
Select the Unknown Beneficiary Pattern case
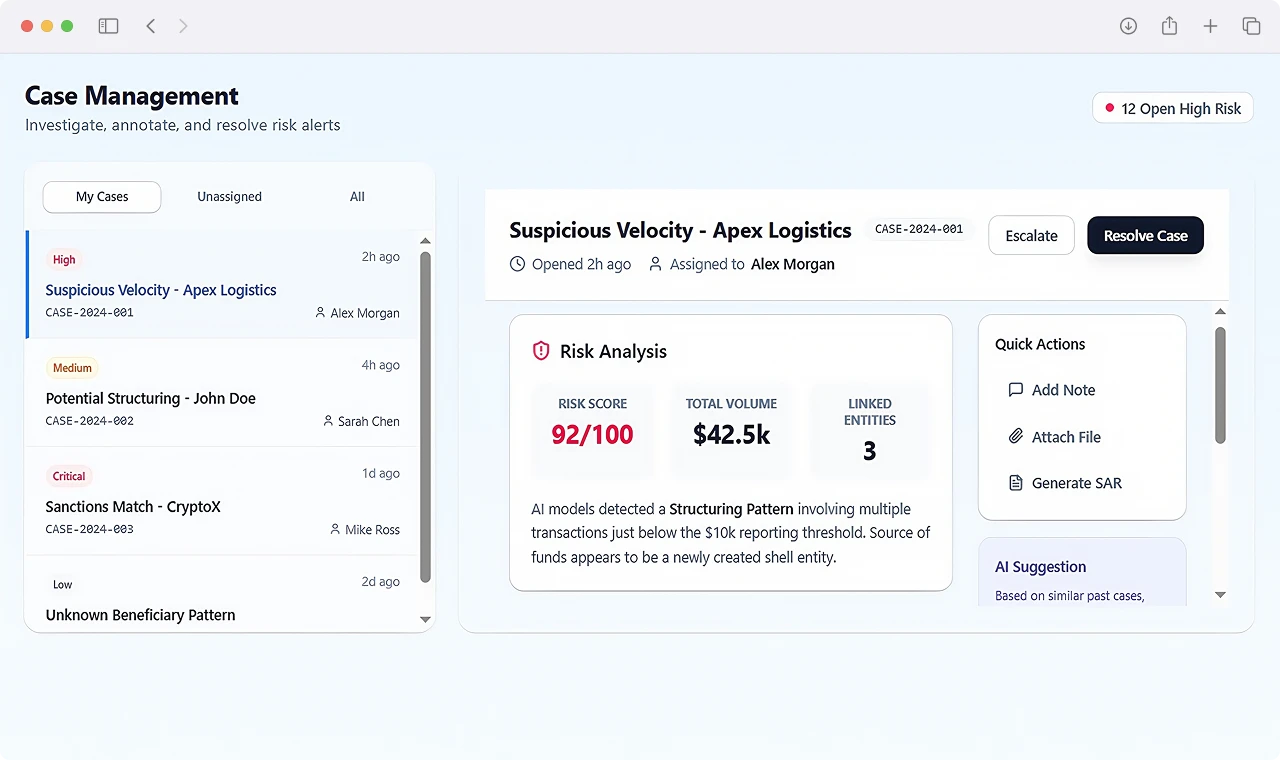pyautogui.click(x=222, y=594)
